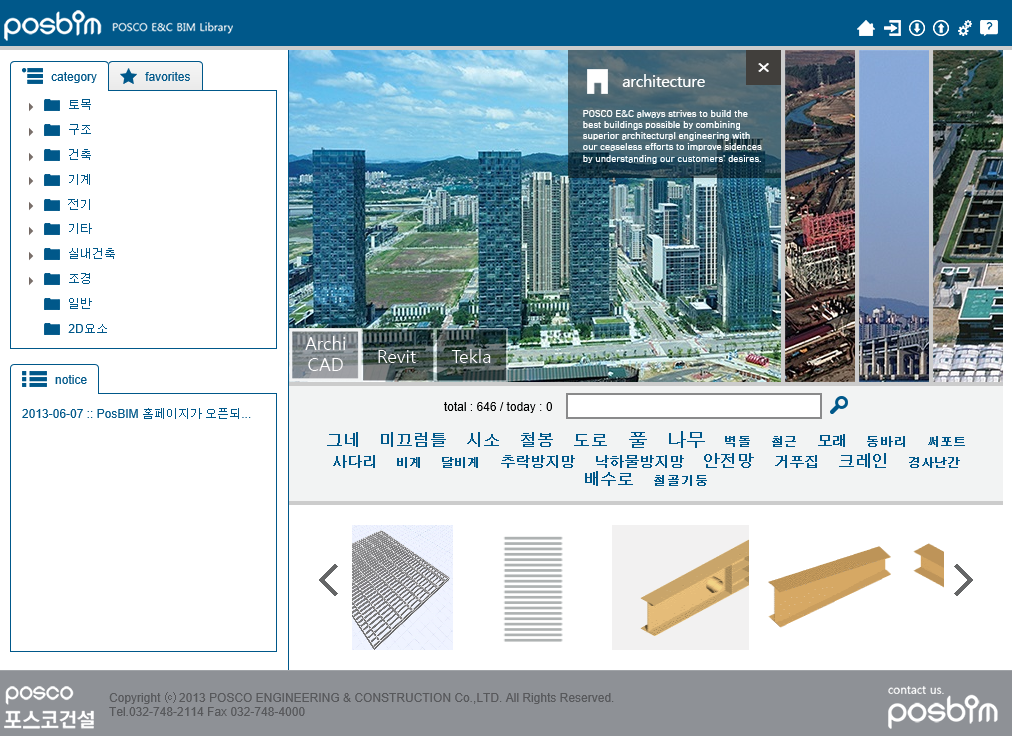
Task: Click the 나무 keyword link
Action: point(686,440)
